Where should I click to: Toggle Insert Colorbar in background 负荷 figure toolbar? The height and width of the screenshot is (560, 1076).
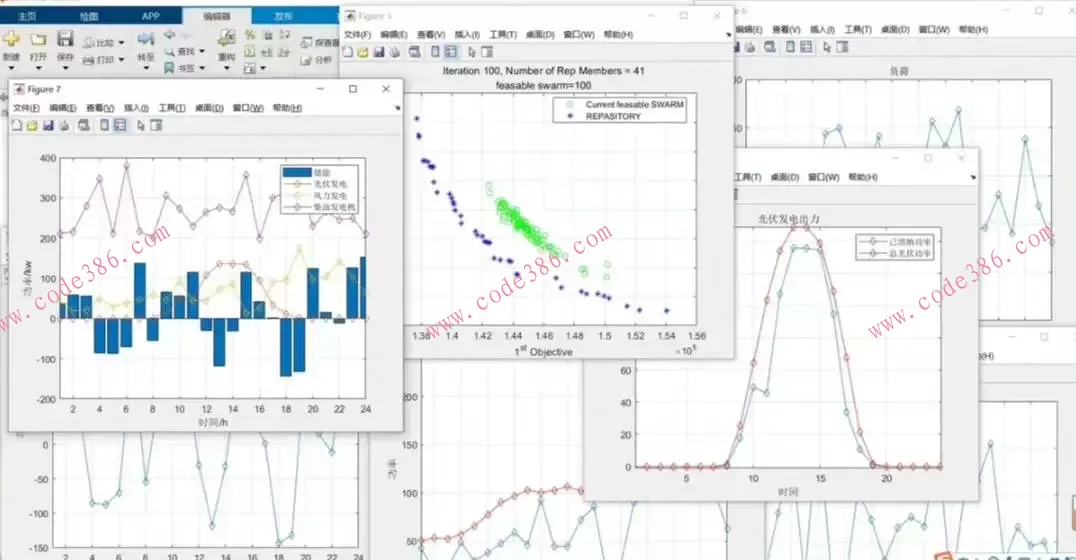[791, 47]
